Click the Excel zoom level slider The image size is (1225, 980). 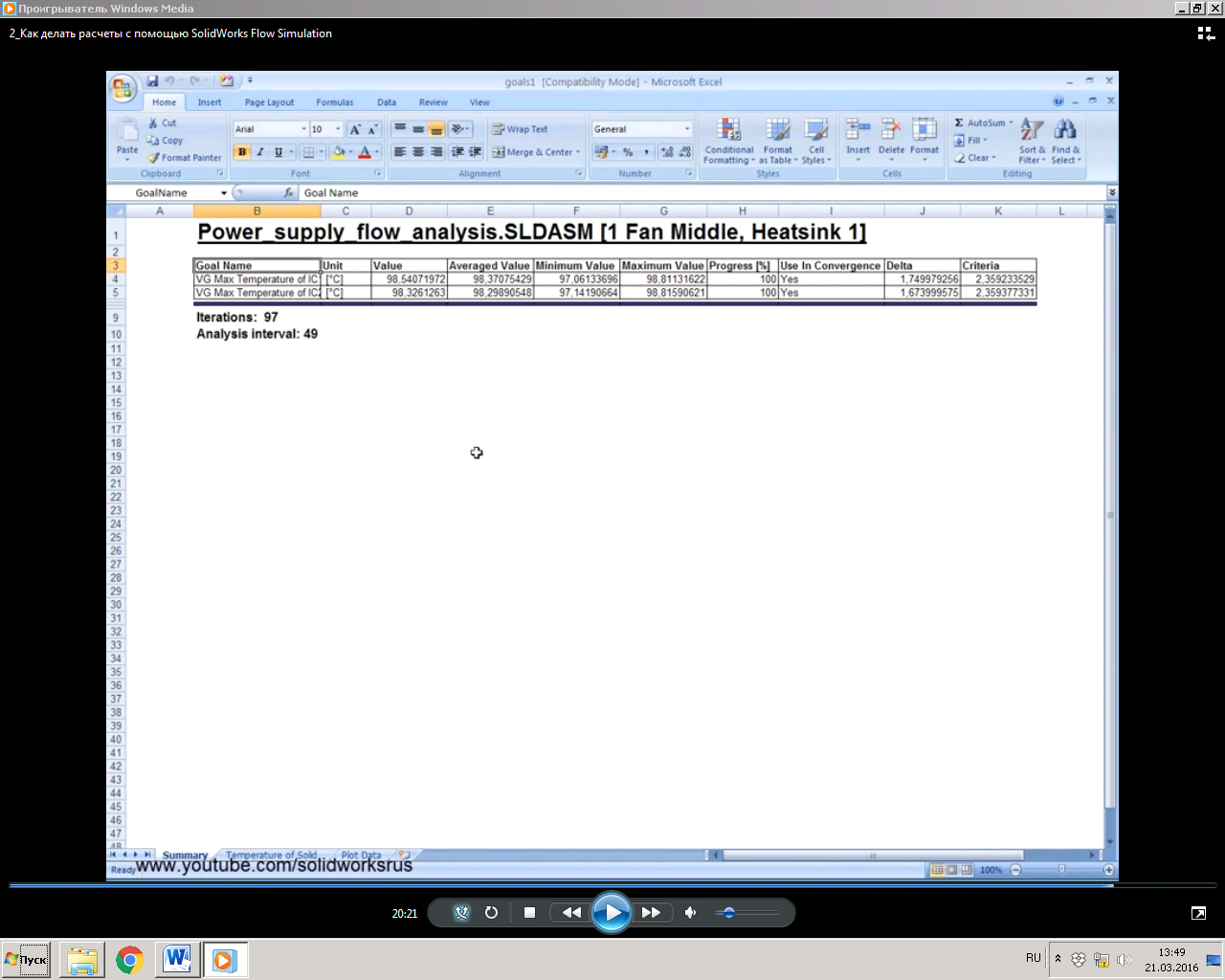1061,870
